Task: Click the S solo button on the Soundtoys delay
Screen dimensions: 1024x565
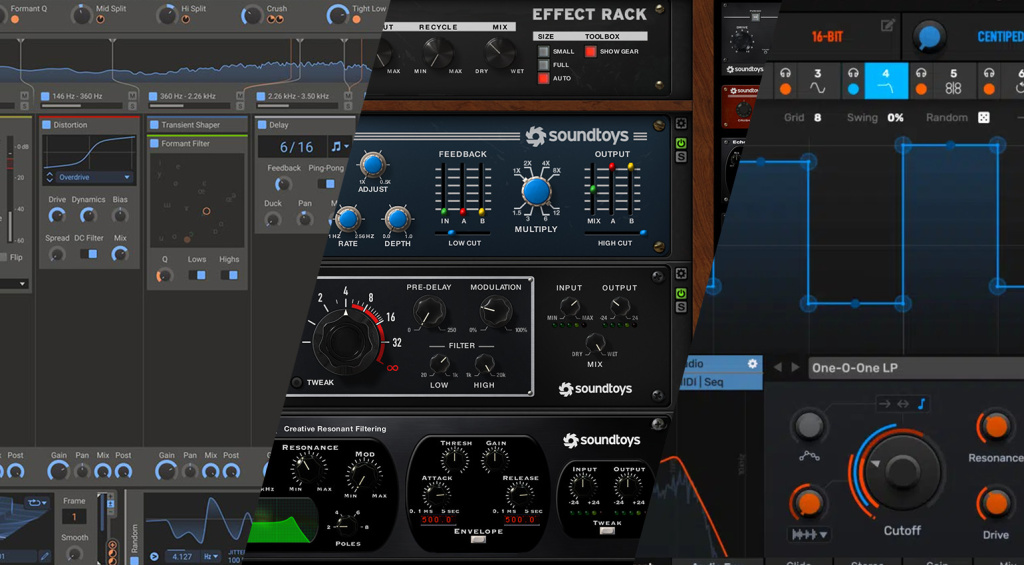Action: [x=681, y=157]
